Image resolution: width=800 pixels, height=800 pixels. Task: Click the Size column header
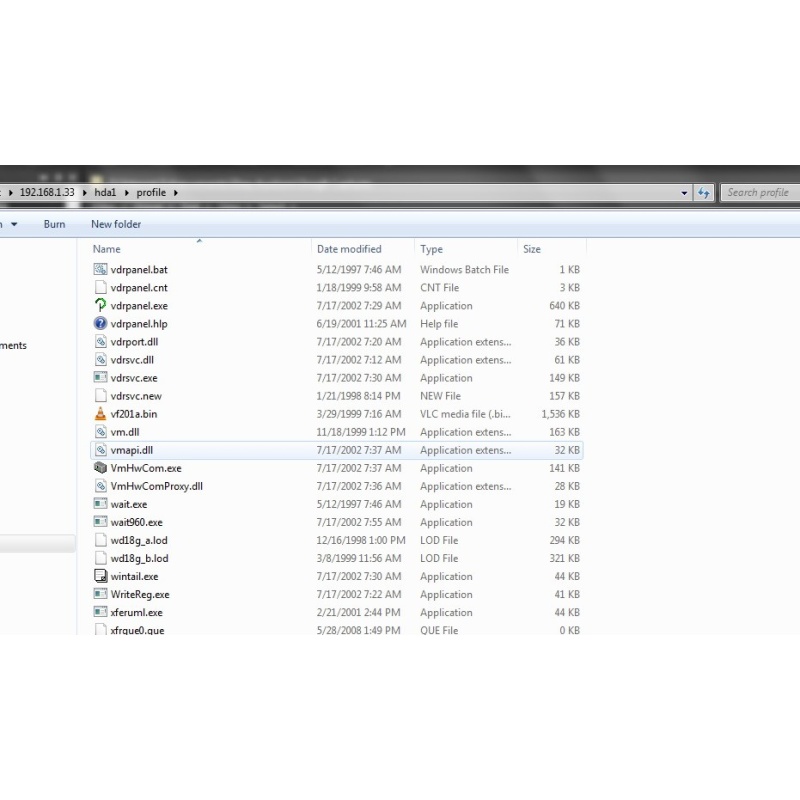tap(532, 249)
